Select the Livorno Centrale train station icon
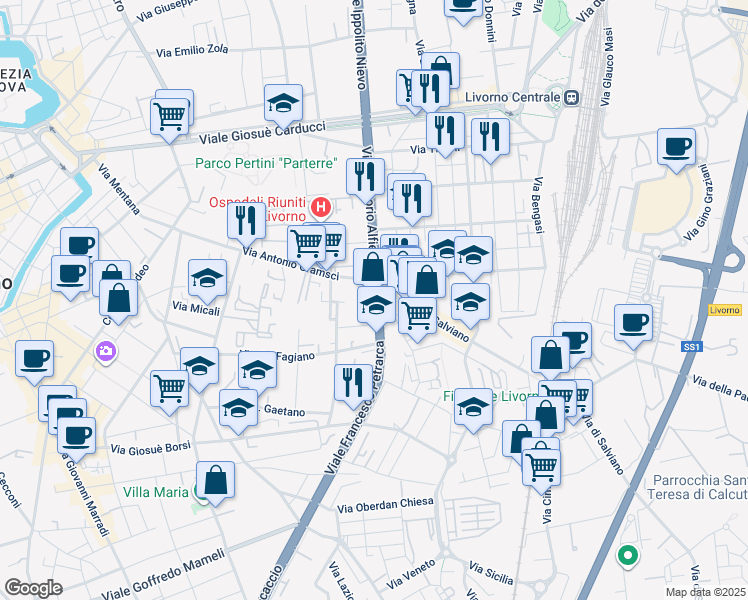Viewport: 748px width, 600px height. [x=571, y=98]
